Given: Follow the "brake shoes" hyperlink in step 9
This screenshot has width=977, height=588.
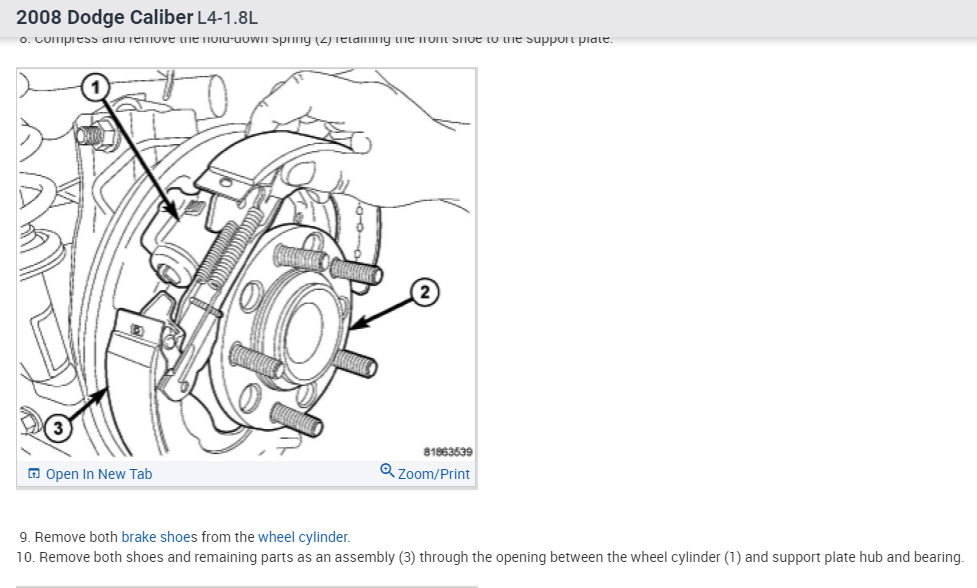Looking at the screenshot, I should pos(159,537).
